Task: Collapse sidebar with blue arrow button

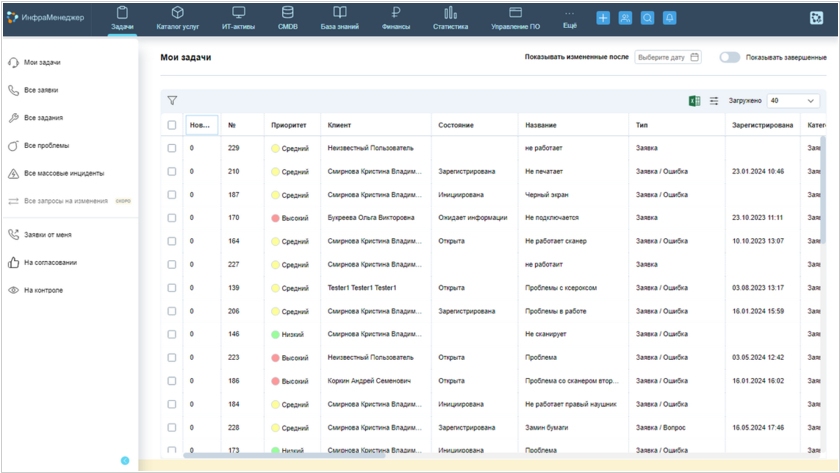Action: [x=125, y=461]
